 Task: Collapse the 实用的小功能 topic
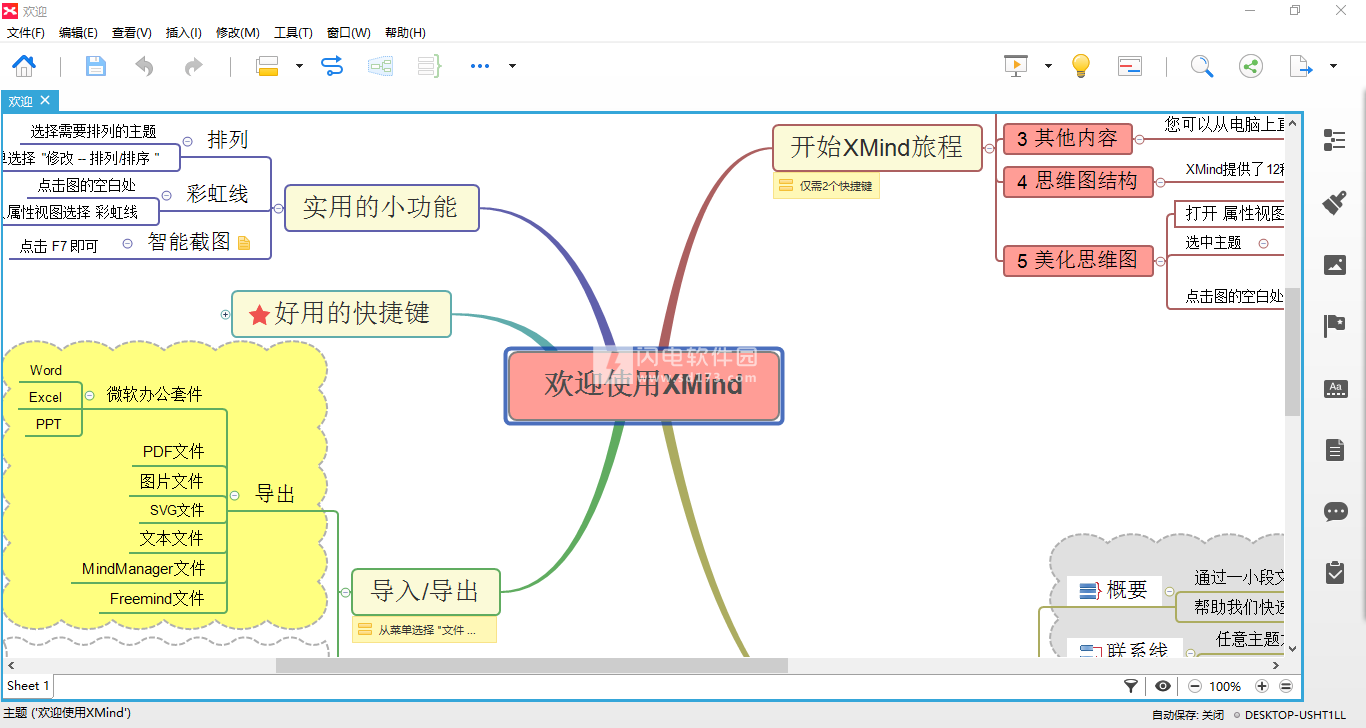[278, 208]
